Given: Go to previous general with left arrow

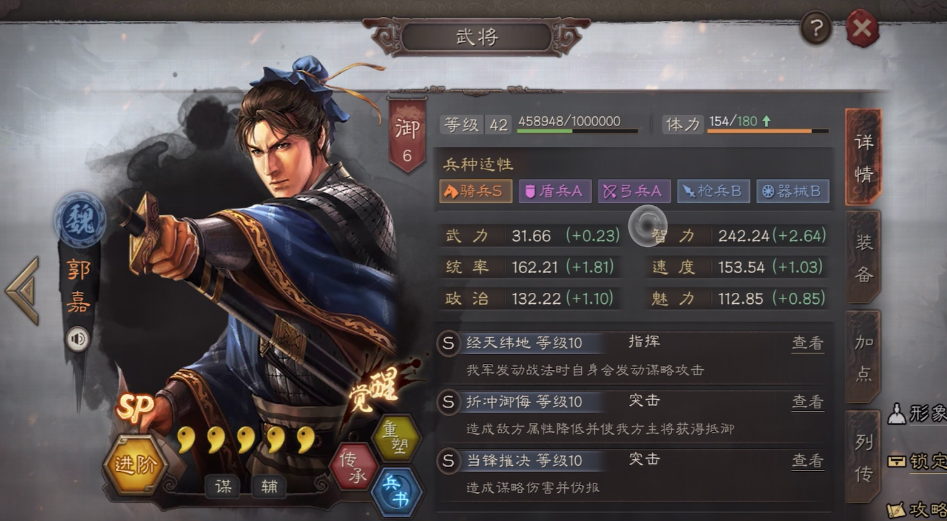Looking at the screenshot, I should pyautogui.click(x=23, y=290).
